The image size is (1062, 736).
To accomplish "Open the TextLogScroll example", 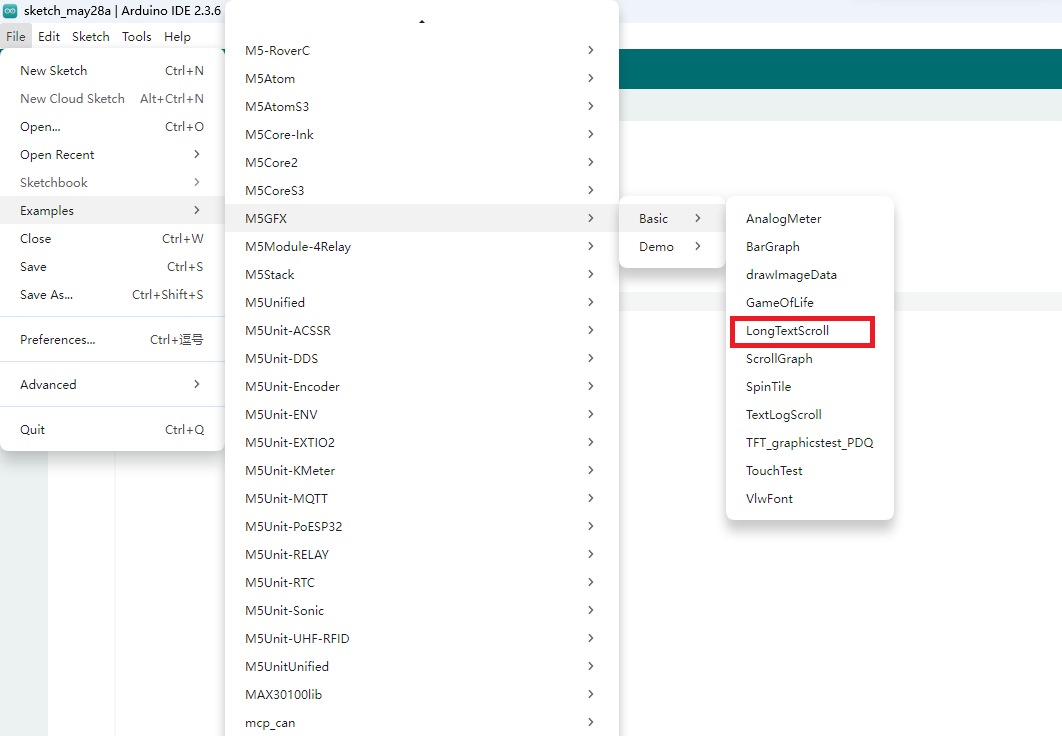I will tap(809, 414).
